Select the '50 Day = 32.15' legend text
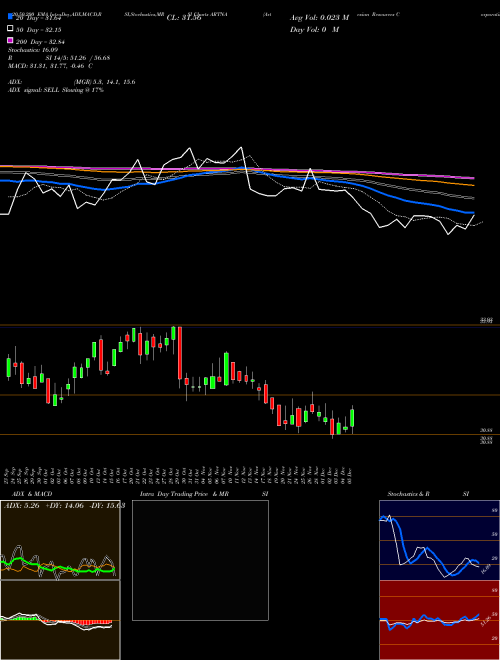 (x=39, y=30)
